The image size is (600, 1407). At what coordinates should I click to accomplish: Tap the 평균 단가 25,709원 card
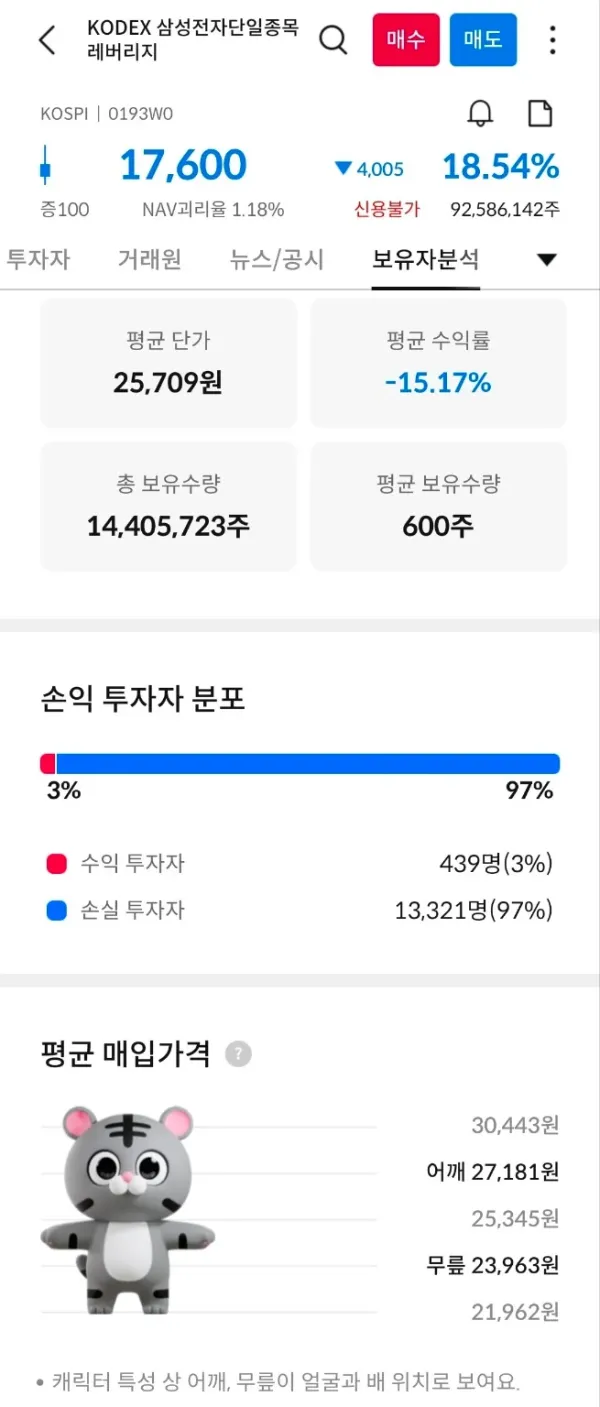point(168,363)
